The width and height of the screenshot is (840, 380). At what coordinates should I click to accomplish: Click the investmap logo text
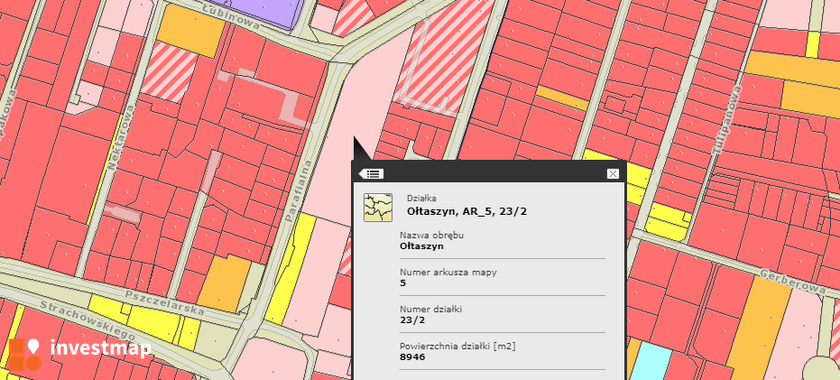101,348
